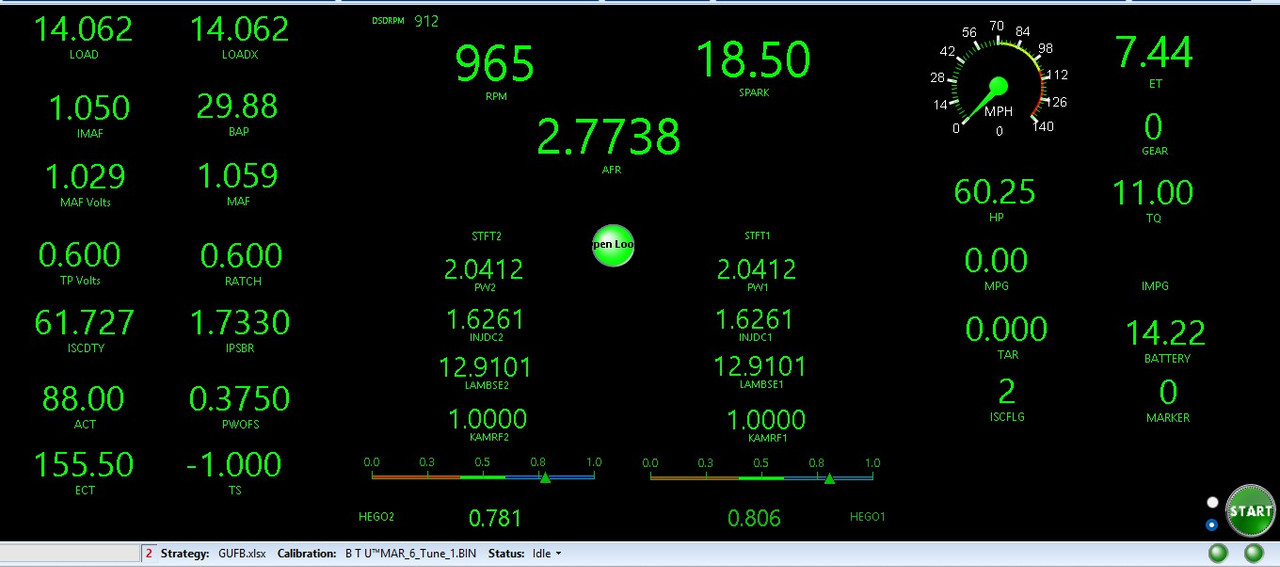Click the LAMBSE2 value 12.9101
Viewport: 1280px width, 567px height.
point(485,367)
